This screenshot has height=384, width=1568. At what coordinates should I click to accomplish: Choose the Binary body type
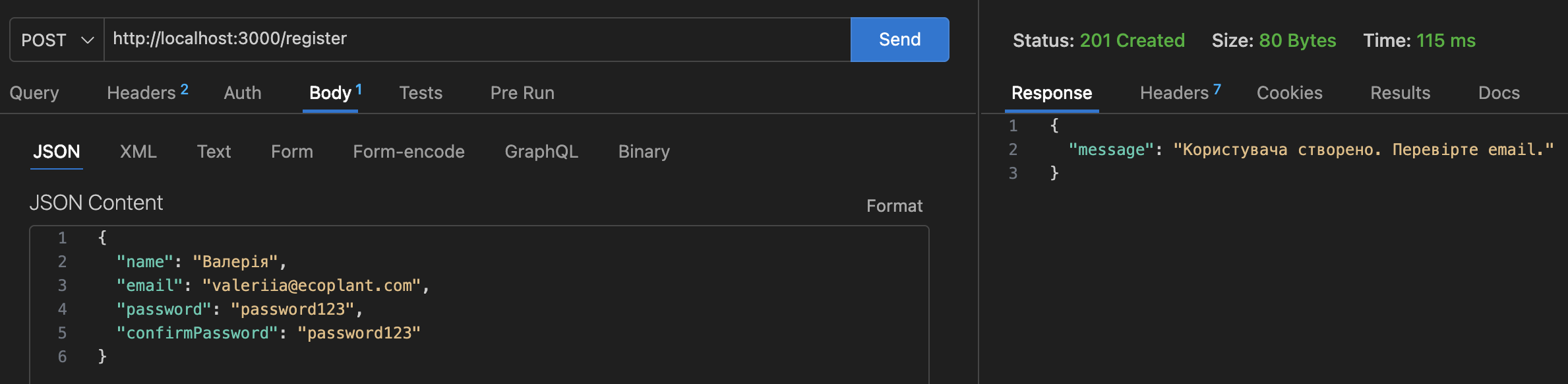coord(644,152)
